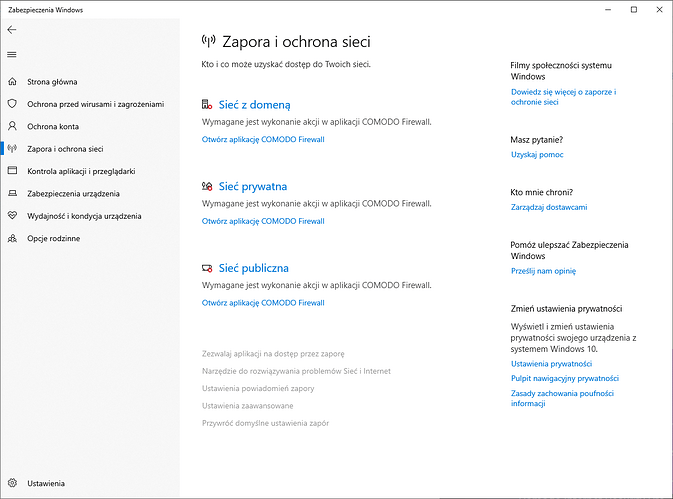Open Zabezpieczenia urządzenia section
Image resolution: width=673 pixels, height=499 pixels.
coord(73,193)
